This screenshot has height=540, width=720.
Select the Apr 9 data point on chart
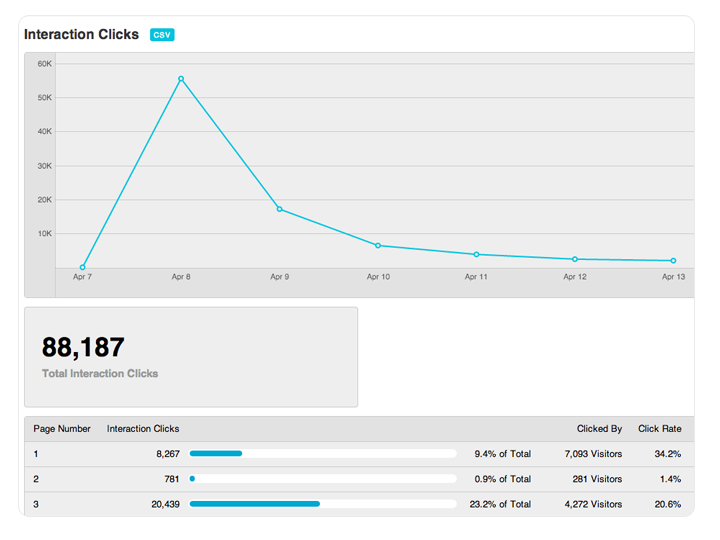pos(279,209)
